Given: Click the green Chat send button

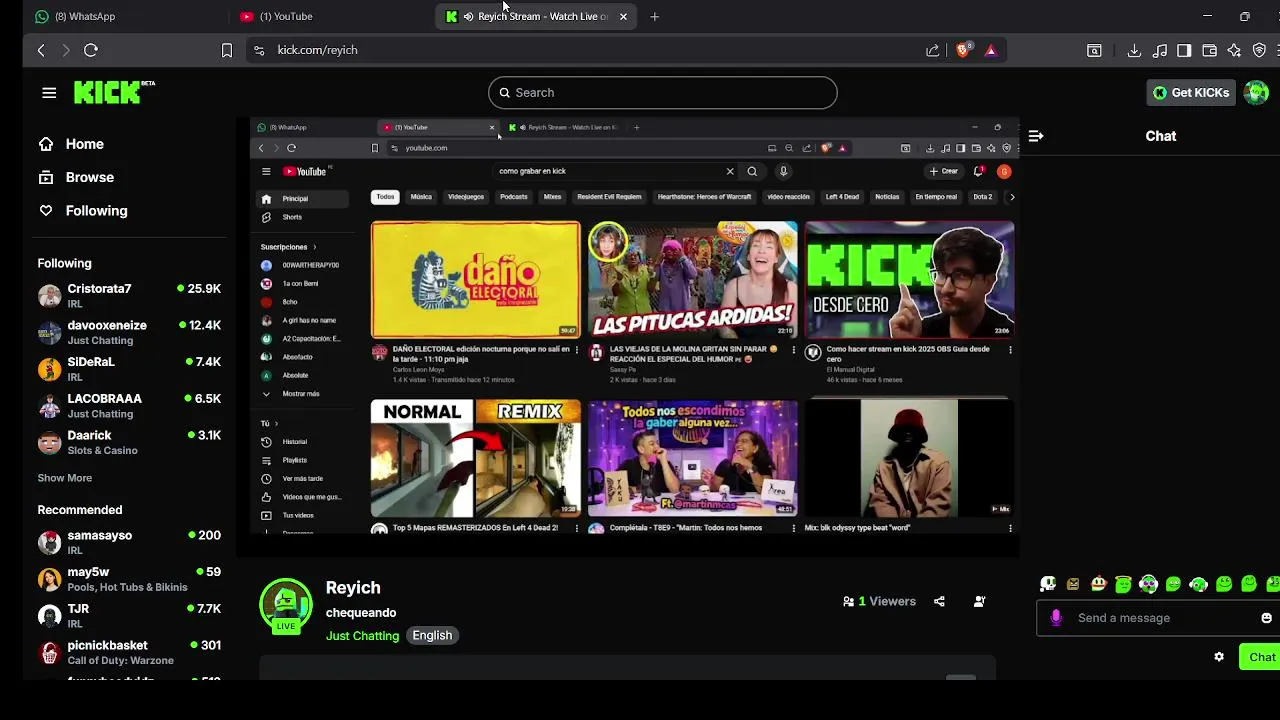Looking at the screenshot, I should (1260, 657).
